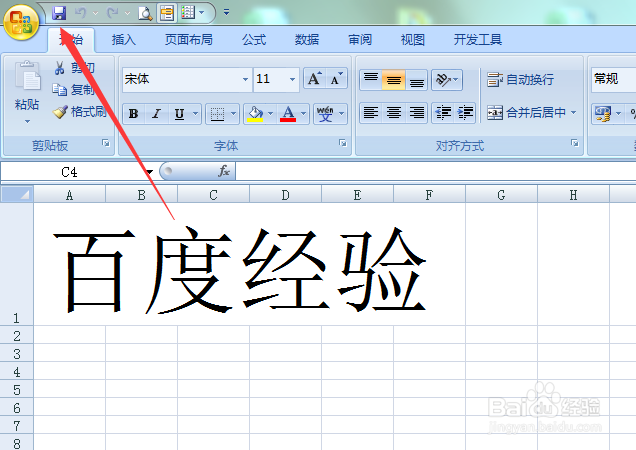Open the 对齐方式 dialog launcher
Image resolution: width=636 pixels, height=450 pixels.
[x=575, y=143]
